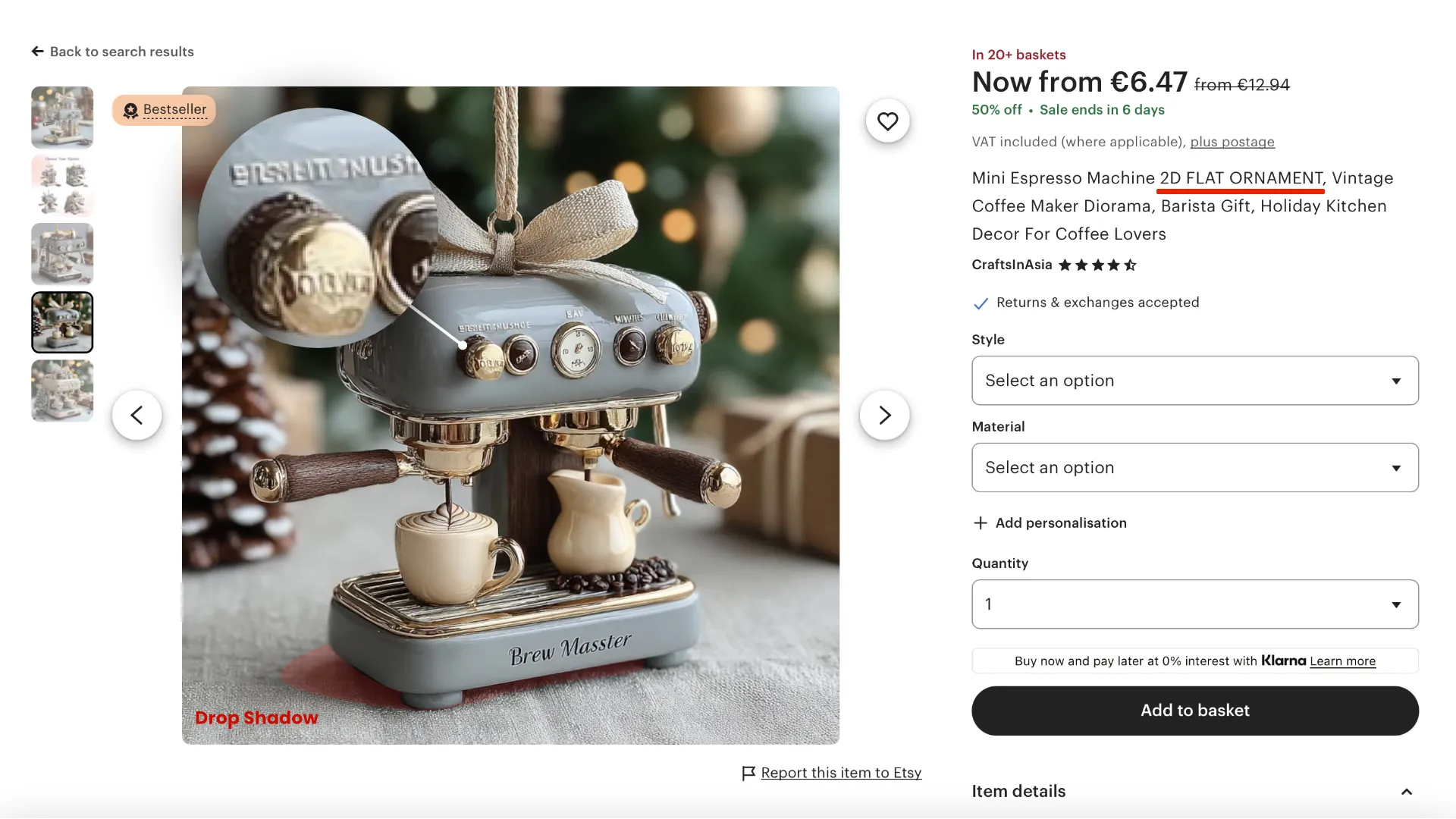Collapse the Item details section chevron
Screen dimensions: 1456x819
[1406, 792]
